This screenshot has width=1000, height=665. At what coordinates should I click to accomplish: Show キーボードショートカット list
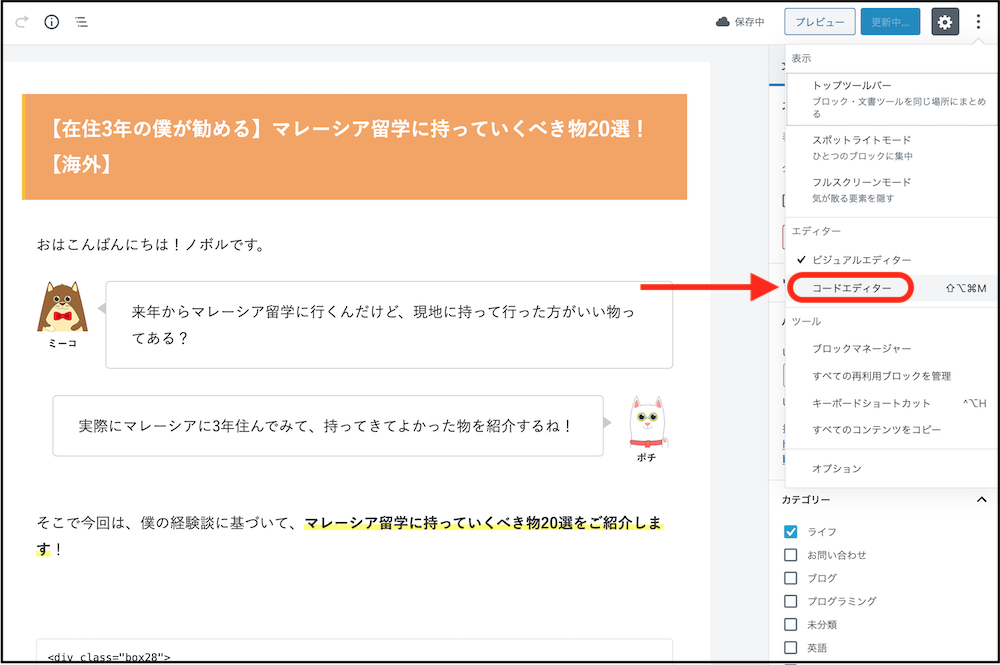pos(892,403)
